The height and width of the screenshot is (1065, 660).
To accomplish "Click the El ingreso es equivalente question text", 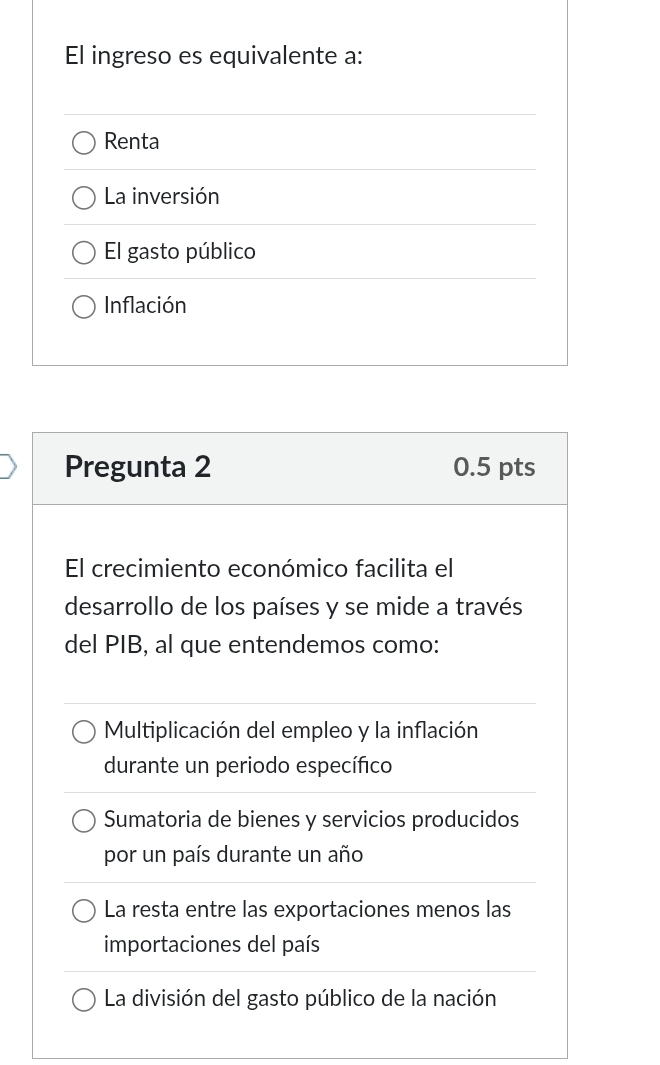I will (214, 56).
